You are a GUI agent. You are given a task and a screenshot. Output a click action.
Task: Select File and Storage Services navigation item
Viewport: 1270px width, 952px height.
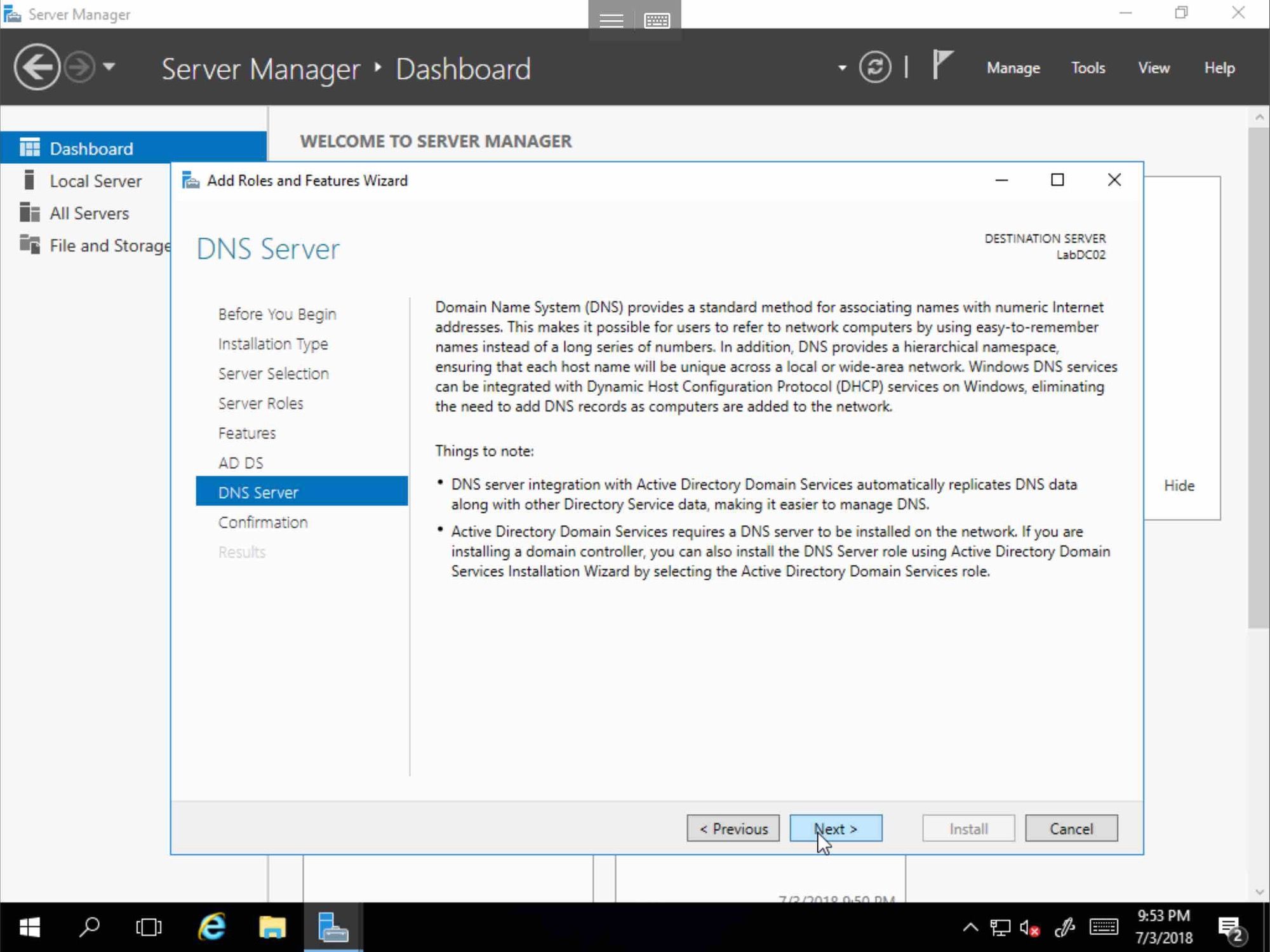coord(110,246)
